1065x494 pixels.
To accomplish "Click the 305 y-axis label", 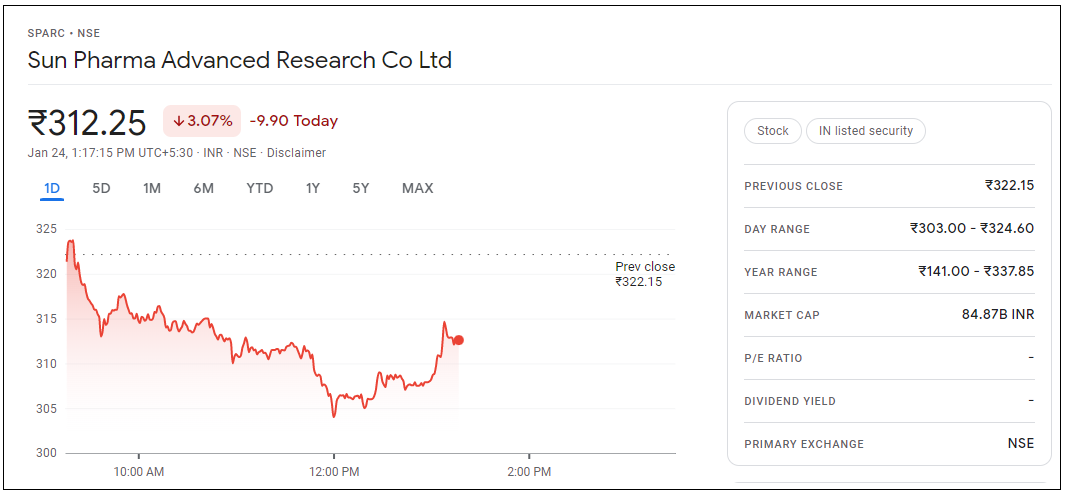I will pos(46,409).
